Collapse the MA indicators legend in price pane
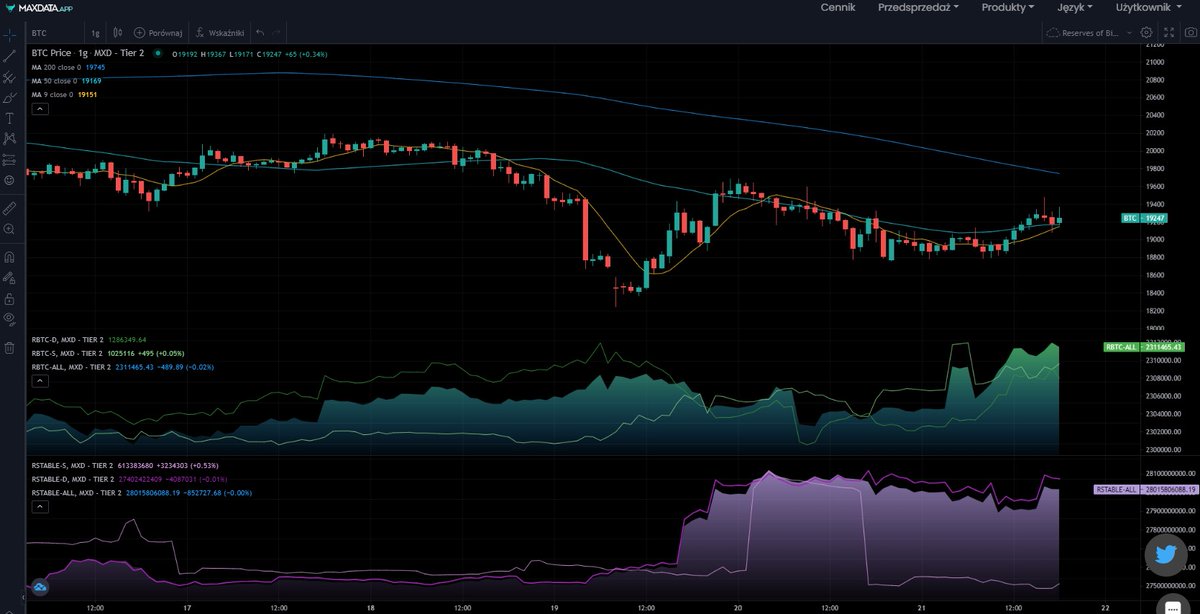 pos(39,108)
